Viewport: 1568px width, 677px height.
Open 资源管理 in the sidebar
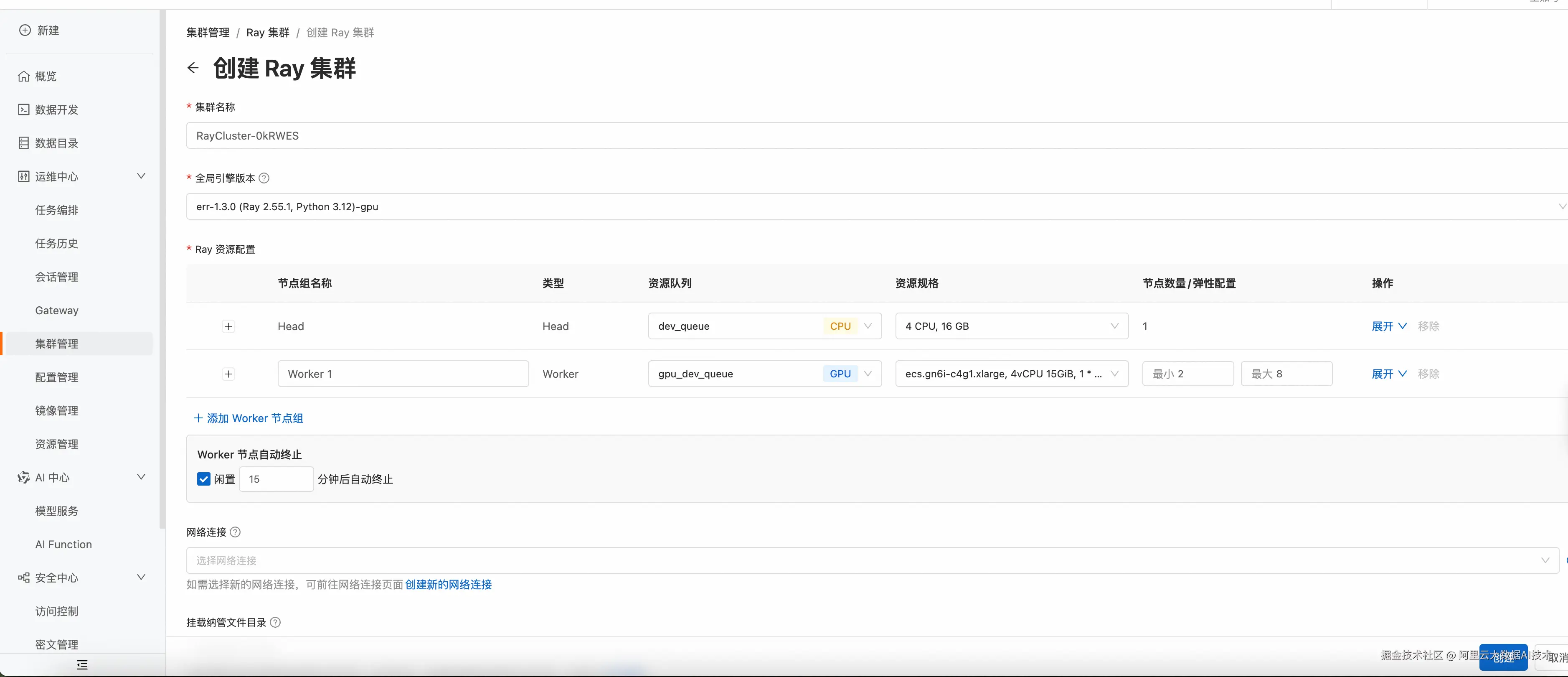tap(57, 444)
